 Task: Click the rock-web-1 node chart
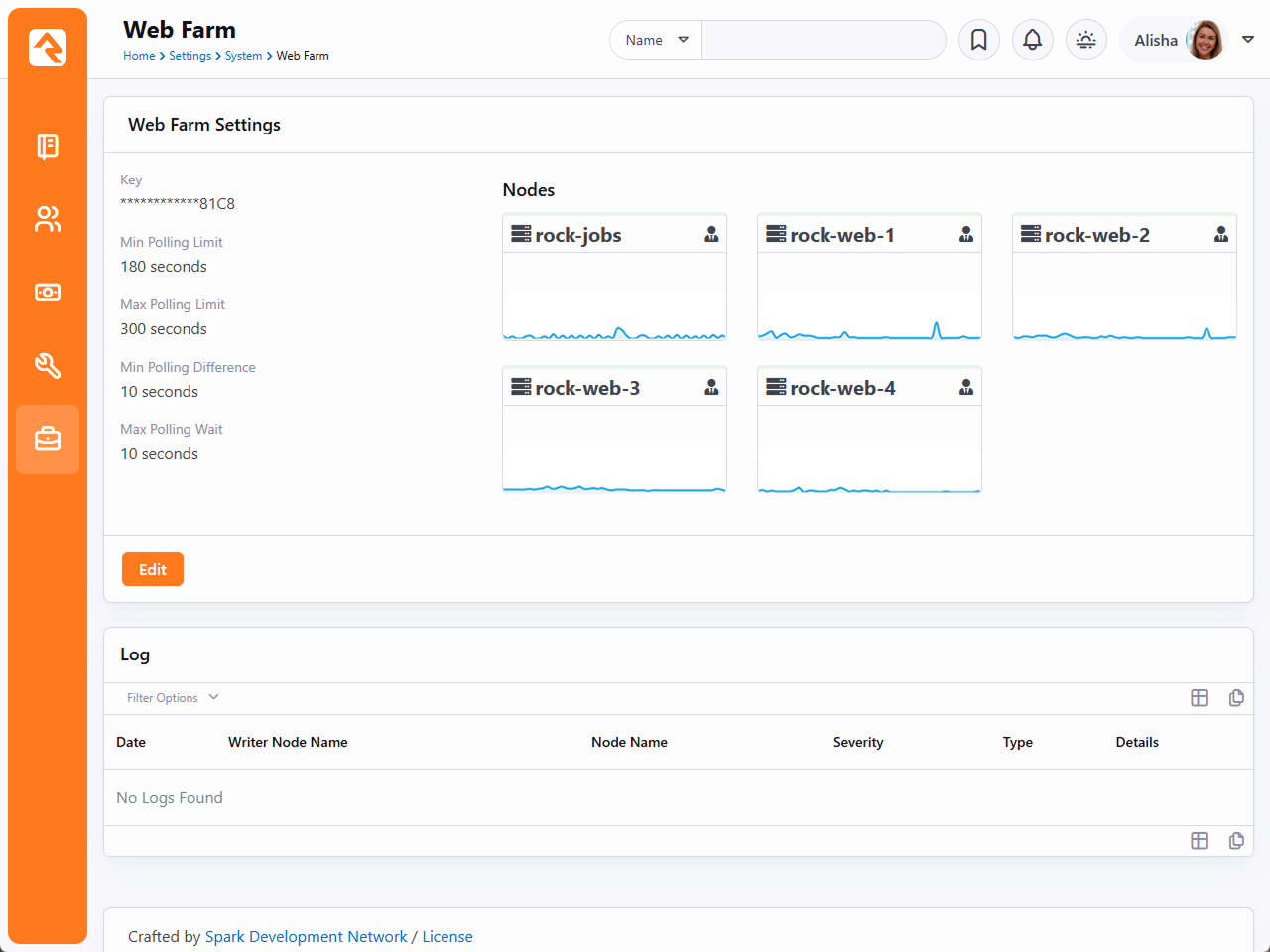coord(869,297)
